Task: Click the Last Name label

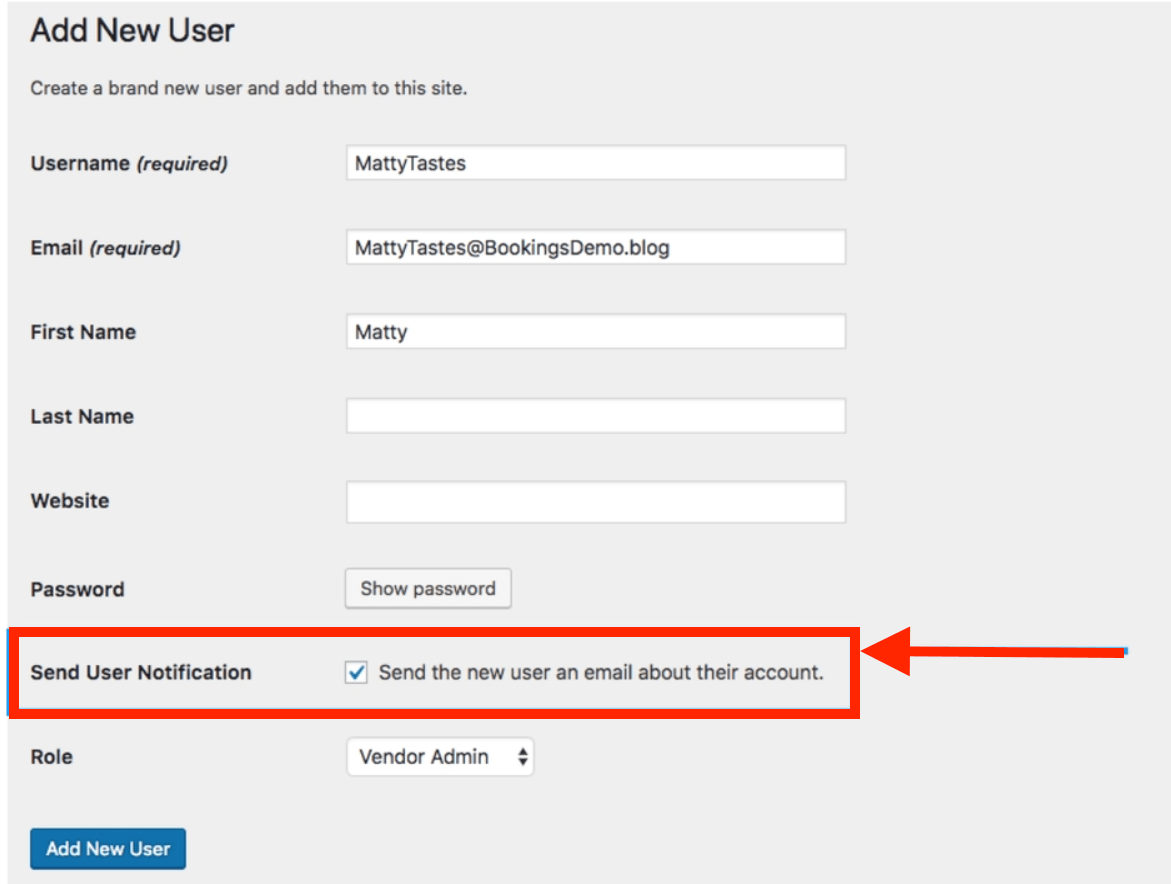Action: pos(82,417)
